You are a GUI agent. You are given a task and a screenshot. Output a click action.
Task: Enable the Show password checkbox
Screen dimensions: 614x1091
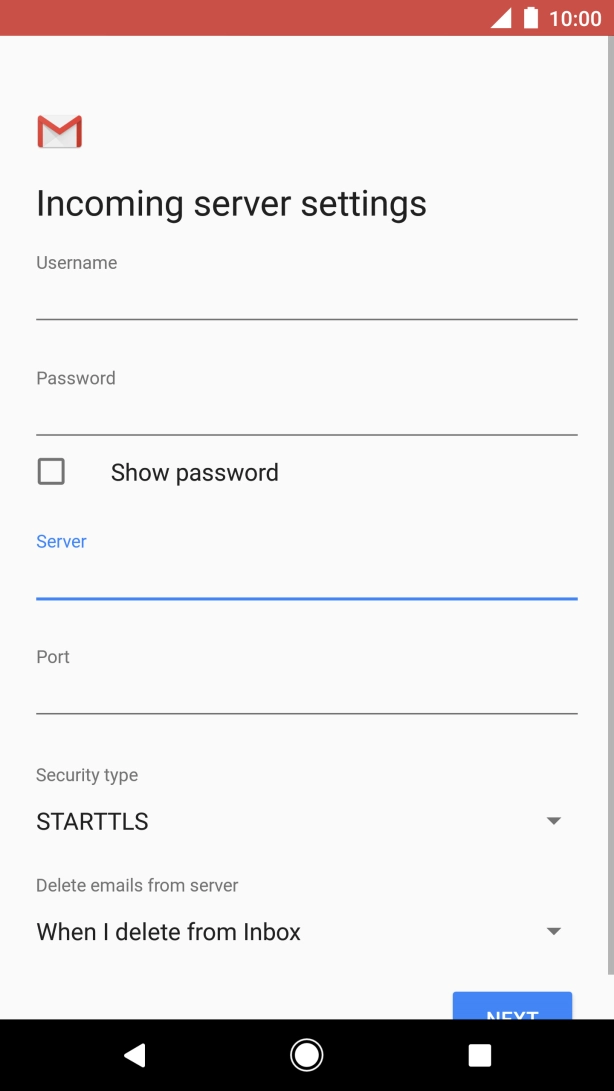(x=51, y=472)
